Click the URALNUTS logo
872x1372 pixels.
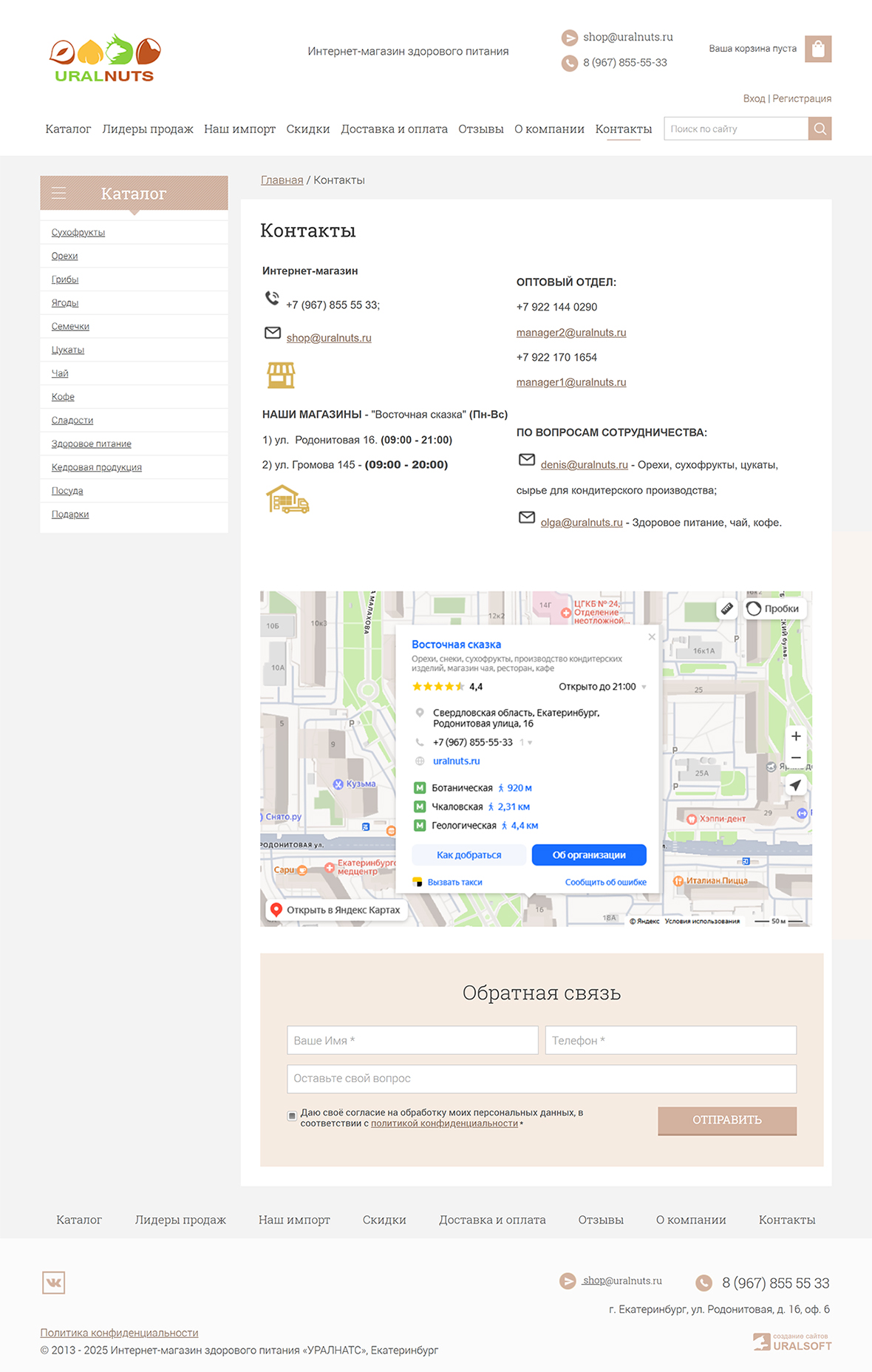tap(104, 58)
